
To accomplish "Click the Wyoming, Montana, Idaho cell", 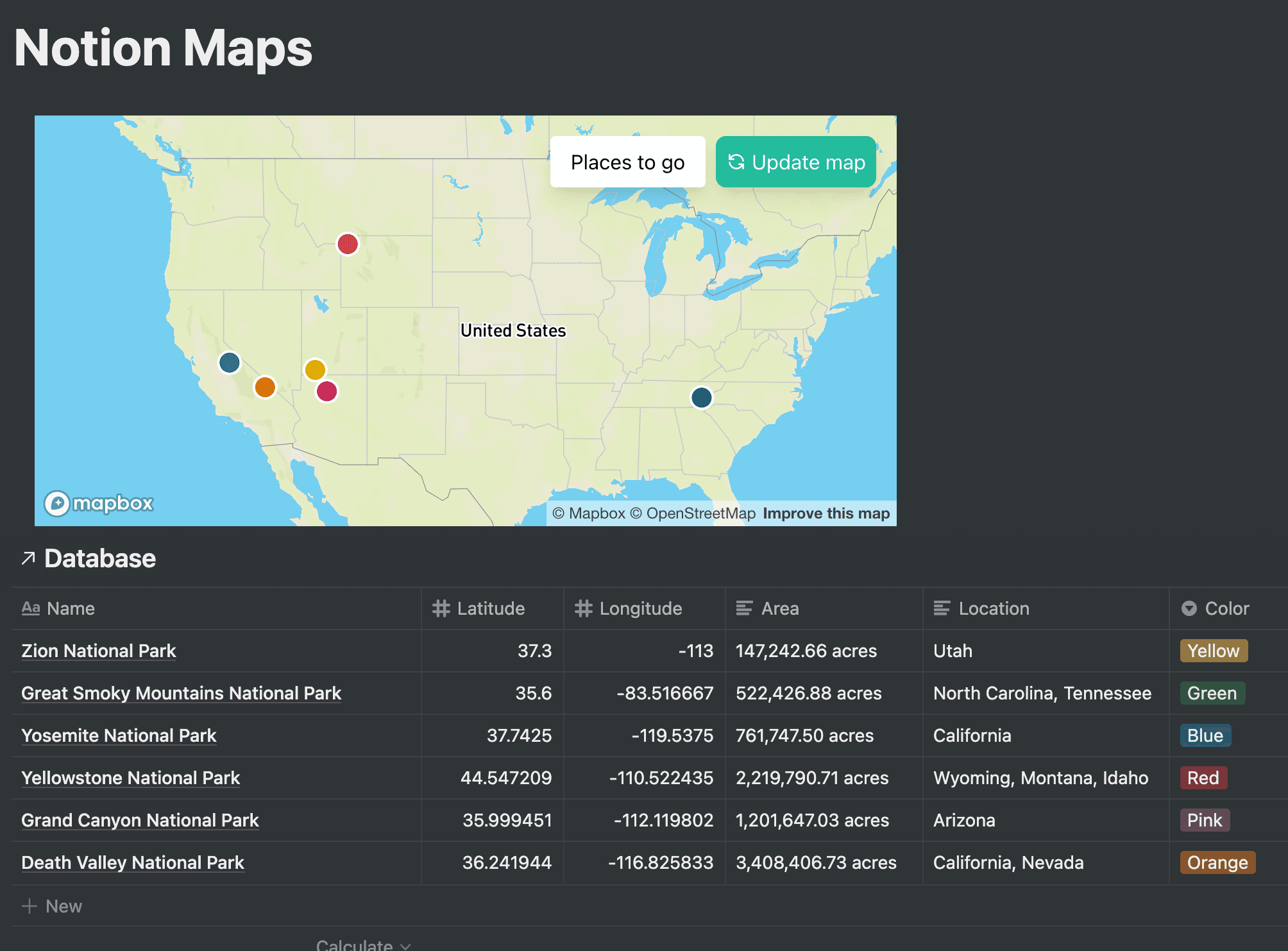I will [x=1046, y=778].
